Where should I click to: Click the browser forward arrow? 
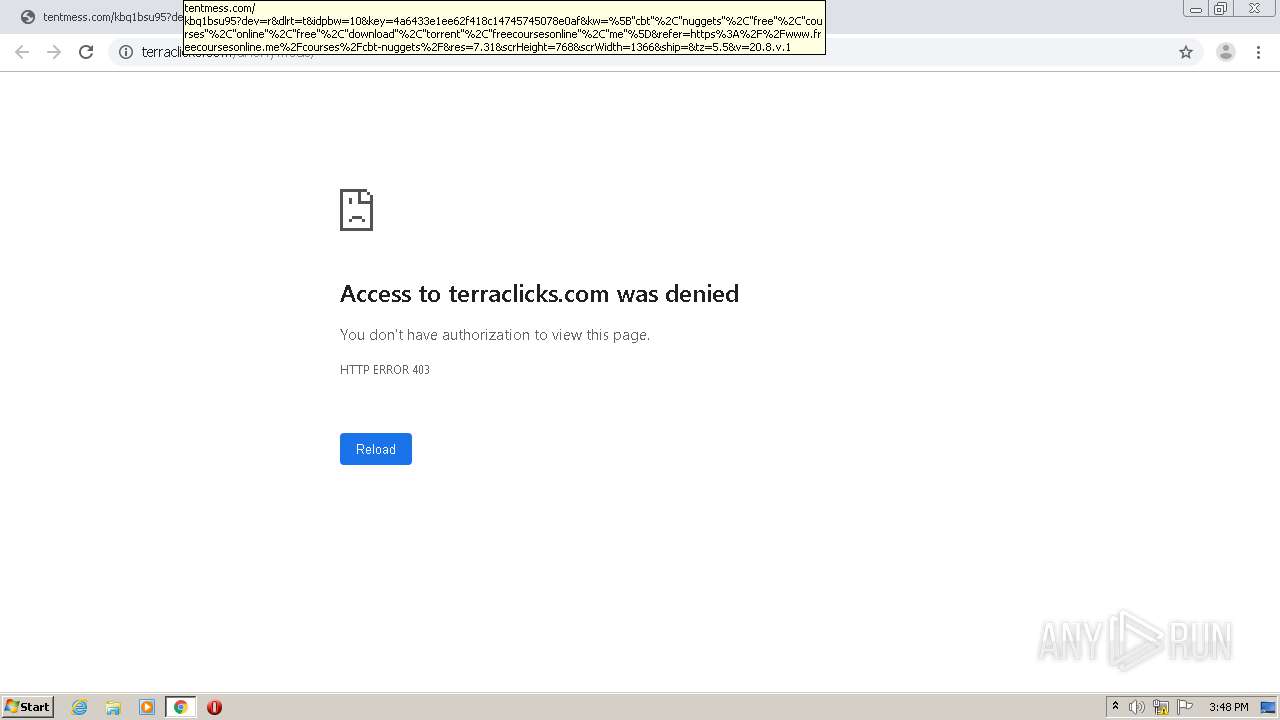54,52
